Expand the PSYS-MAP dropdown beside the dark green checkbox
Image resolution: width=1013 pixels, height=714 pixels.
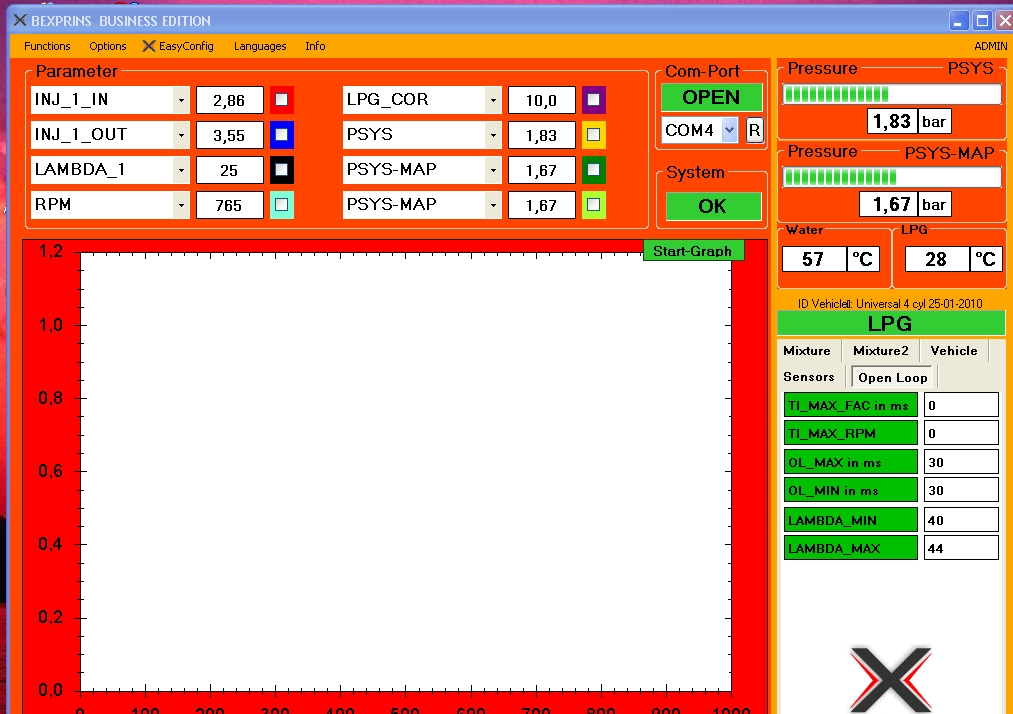pyautogui.click(x=493, y=170)
